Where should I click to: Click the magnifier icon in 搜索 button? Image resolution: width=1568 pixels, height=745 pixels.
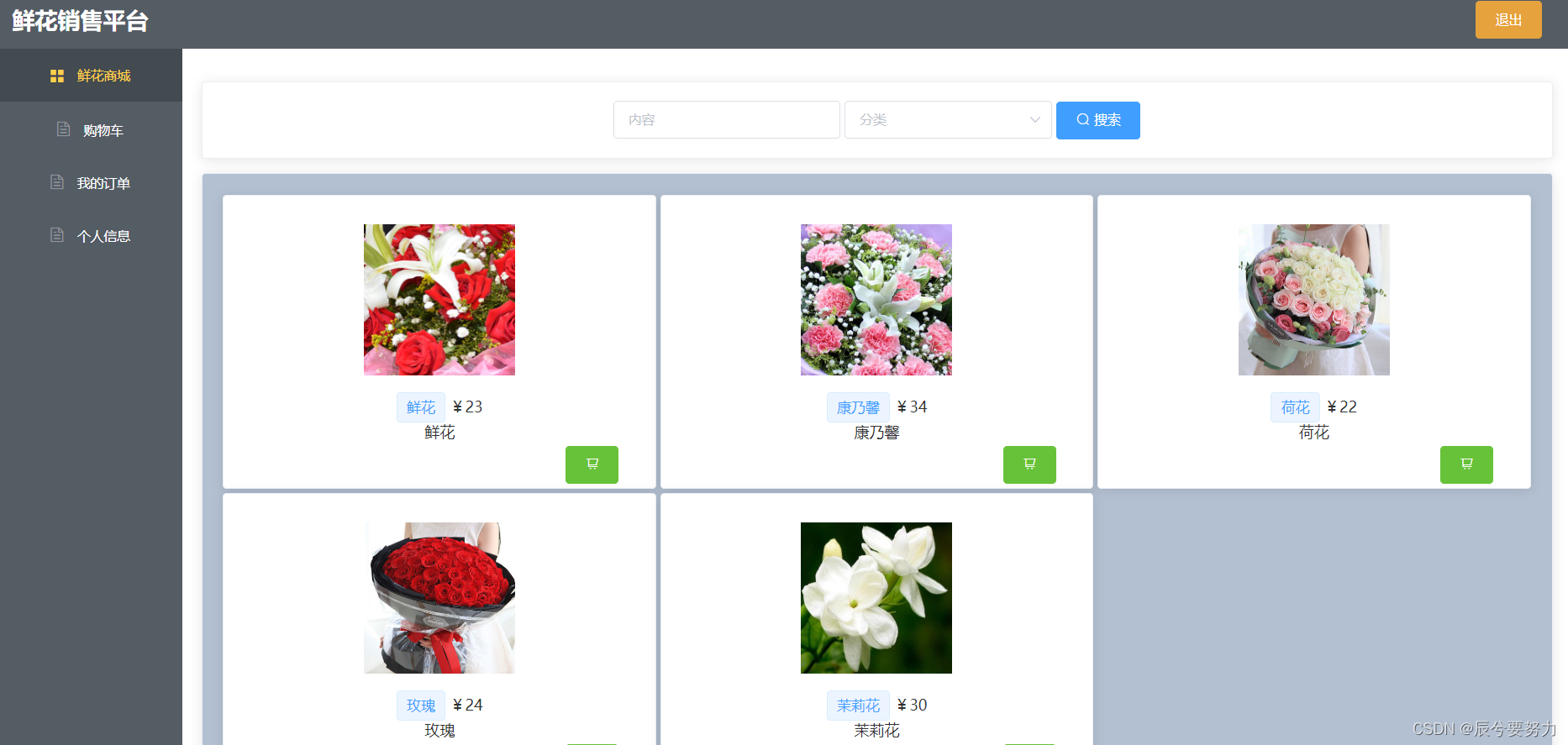(1083, 119)
